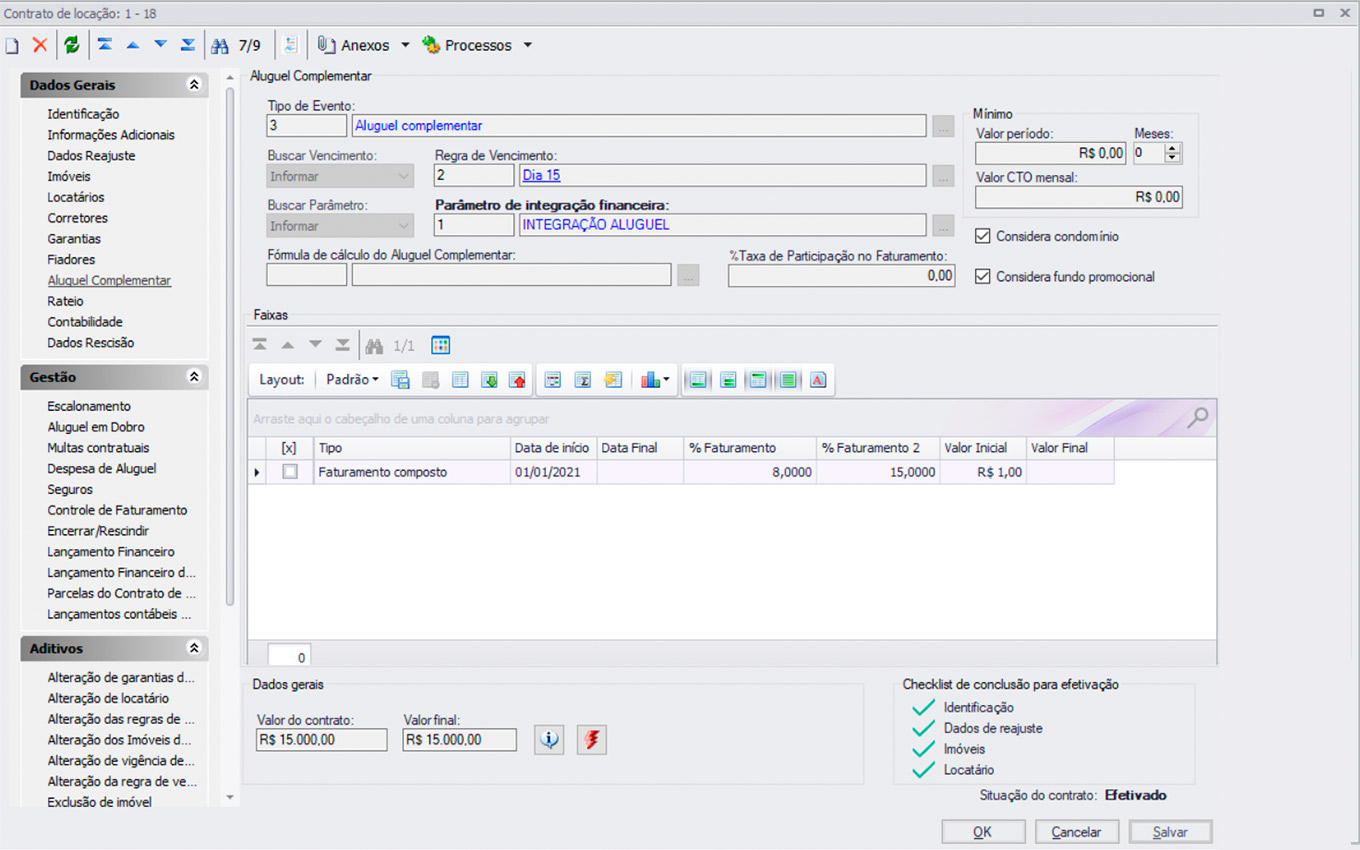1360x850 pixels.
Task: Click the red X delete record icon
Action: point(40,45)
